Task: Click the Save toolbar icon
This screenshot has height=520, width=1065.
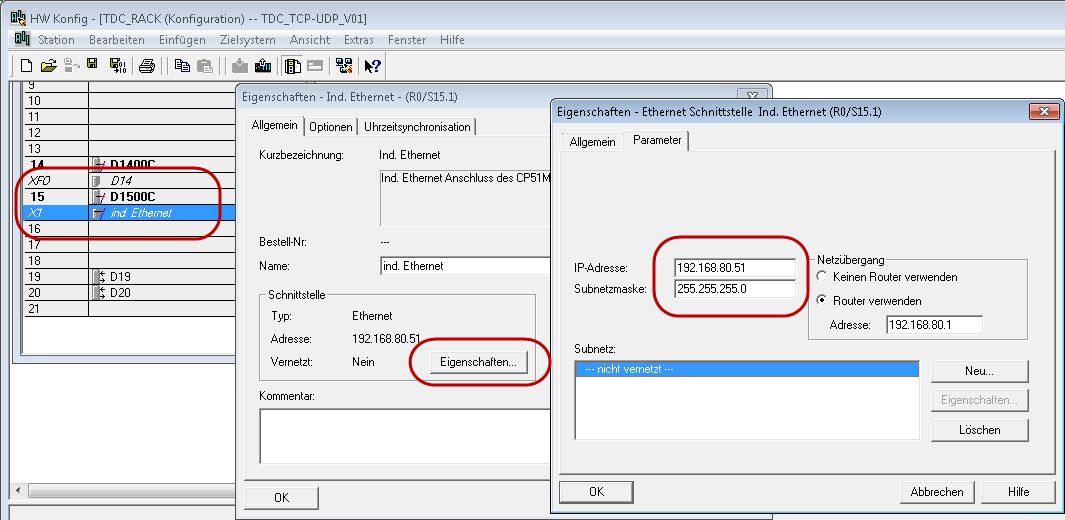Action: tap(92, 66)
